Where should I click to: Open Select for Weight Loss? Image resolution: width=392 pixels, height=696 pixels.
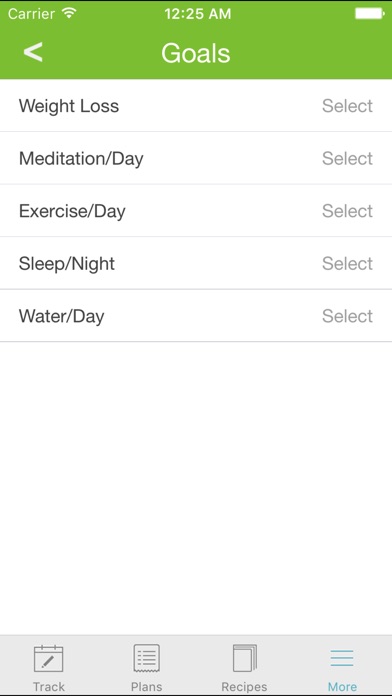coord(347,106)
